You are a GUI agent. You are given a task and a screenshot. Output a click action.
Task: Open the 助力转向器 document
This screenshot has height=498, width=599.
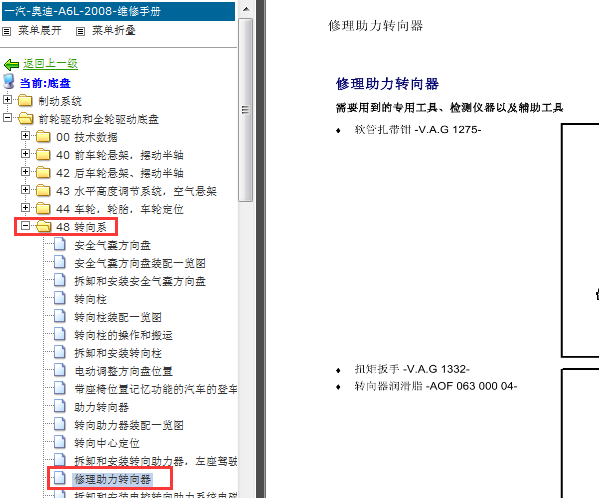102,407
